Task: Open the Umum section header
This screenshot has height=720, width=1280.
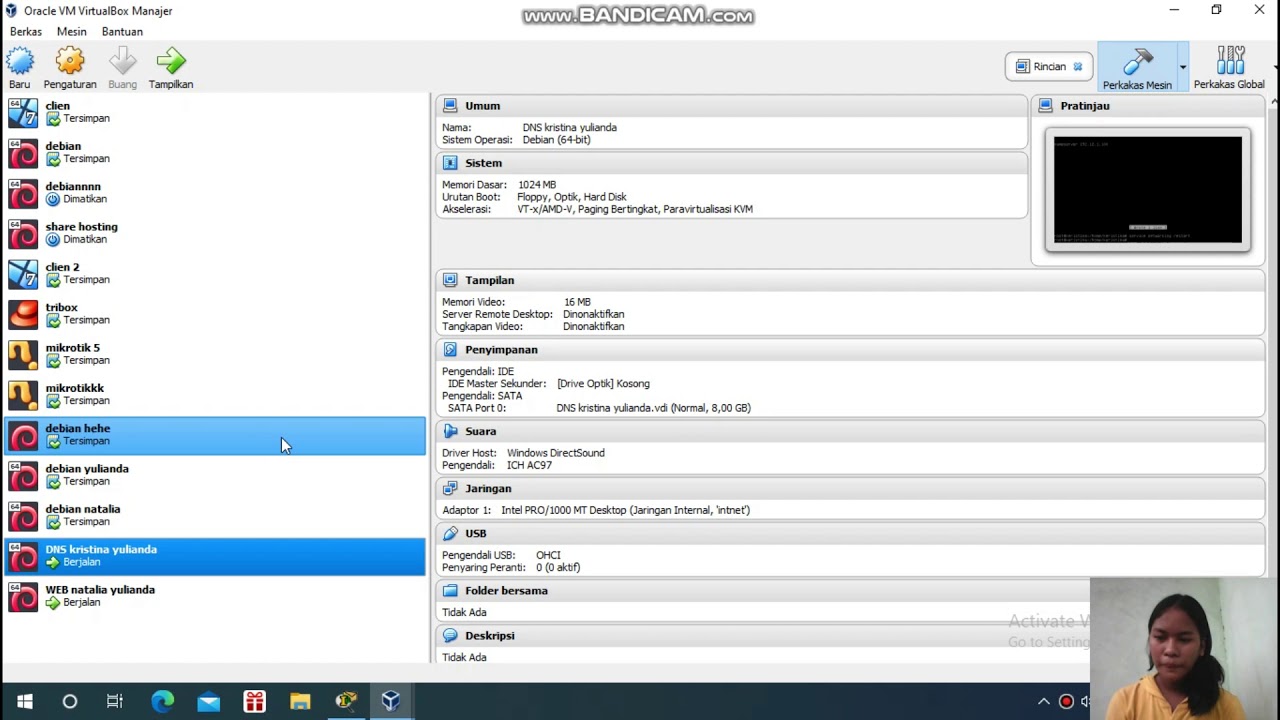Action: coord(732,106)
